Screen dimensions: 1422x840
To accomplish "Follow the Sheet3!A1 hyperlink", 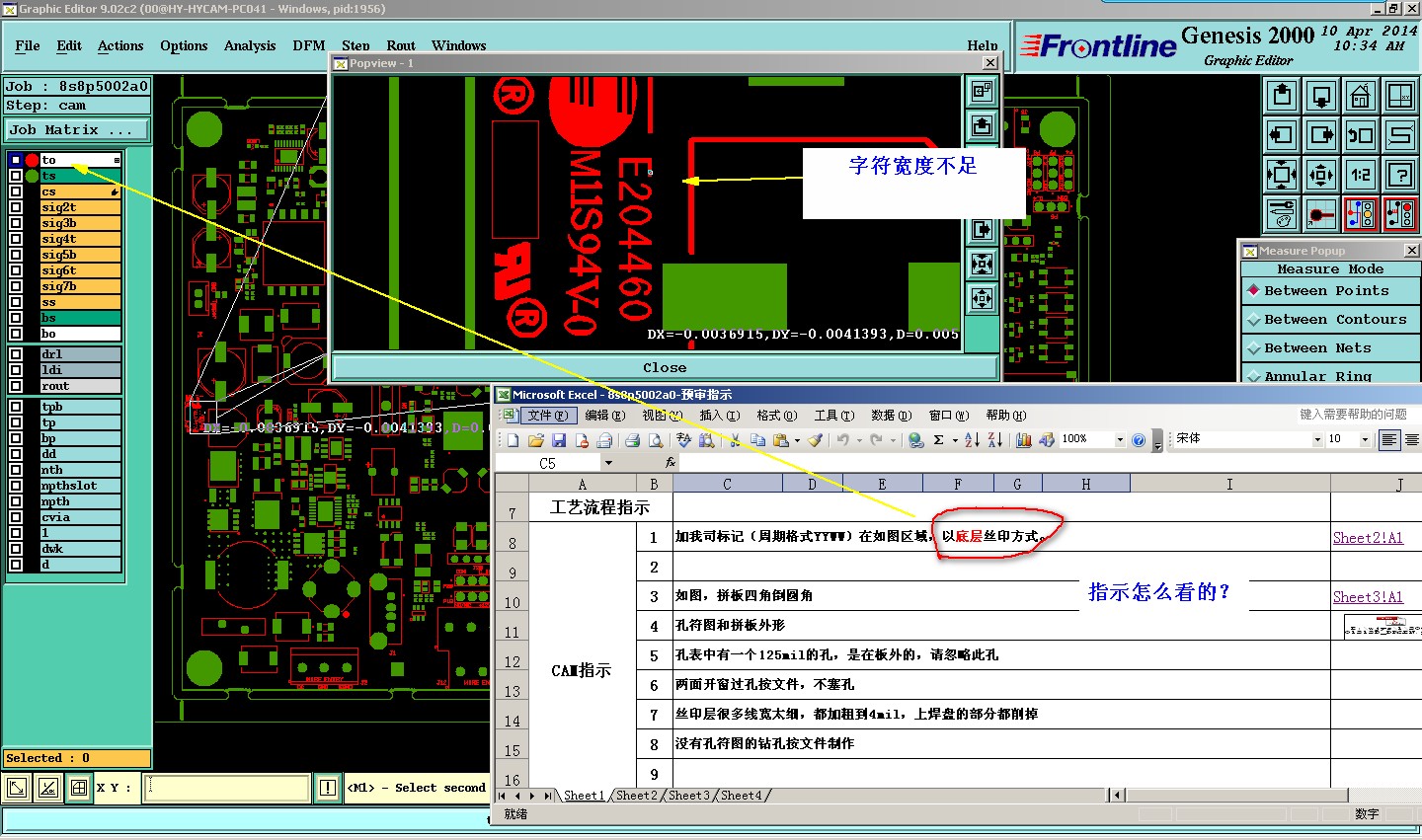I will (1368, 597).
